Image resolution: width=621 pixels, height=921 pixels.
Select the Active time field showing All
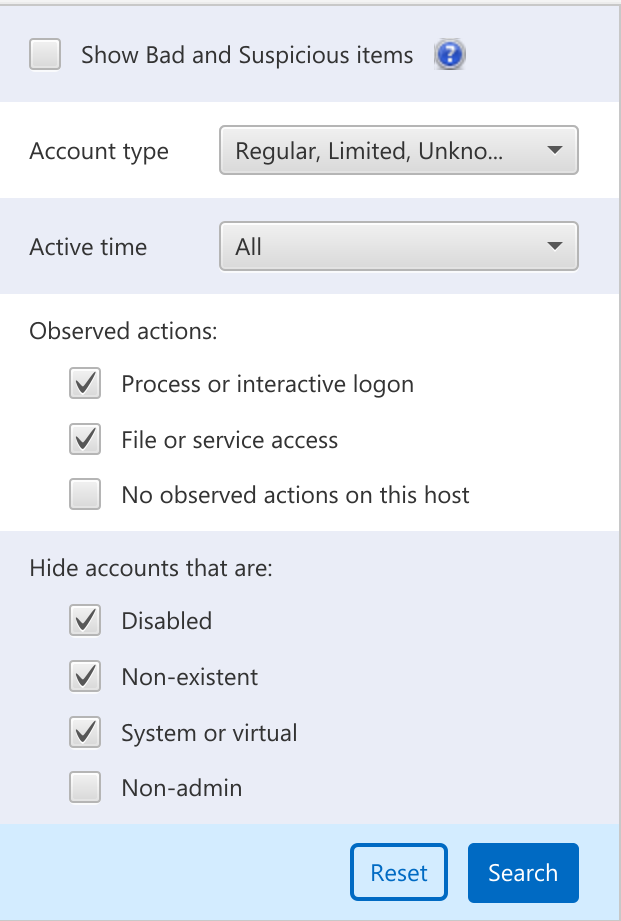[398, 246]
